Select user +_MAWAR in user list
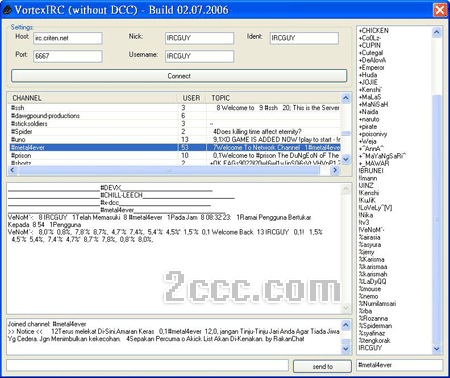This screenshot has width=450, height=378. pyautogui.click(x=374, y=163)
